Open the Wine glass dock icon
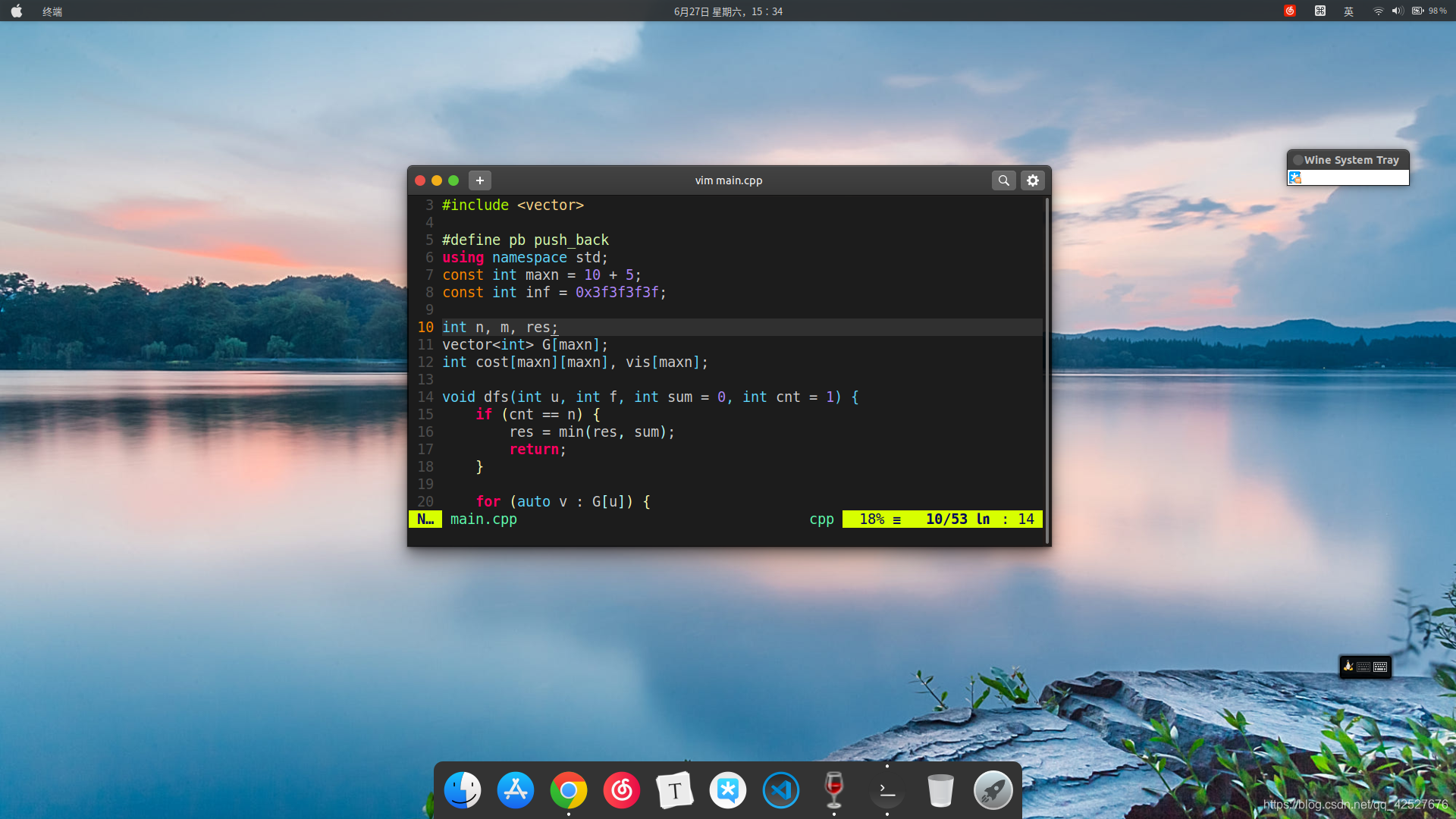The width and height of the screenshot is (1456, 819). [x=833, y=790]
